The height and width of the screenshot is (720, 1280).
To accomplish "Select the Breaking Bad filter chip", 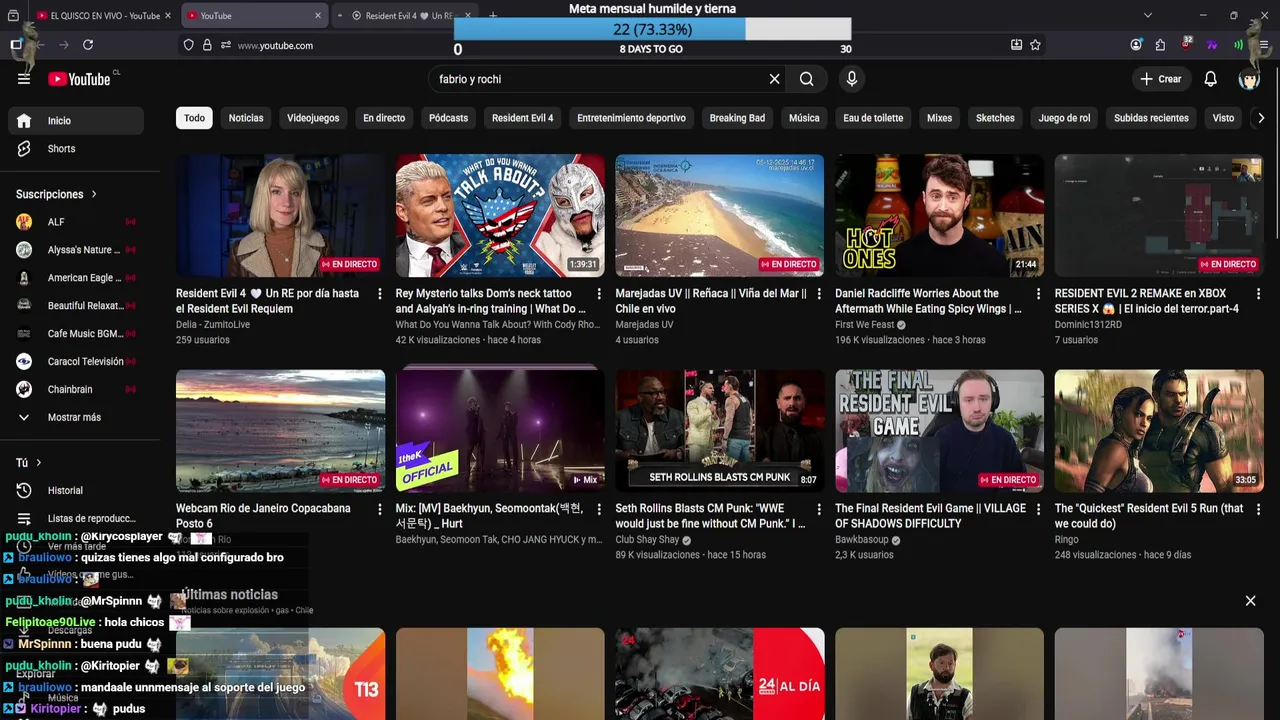I will [x=737, y=118].
